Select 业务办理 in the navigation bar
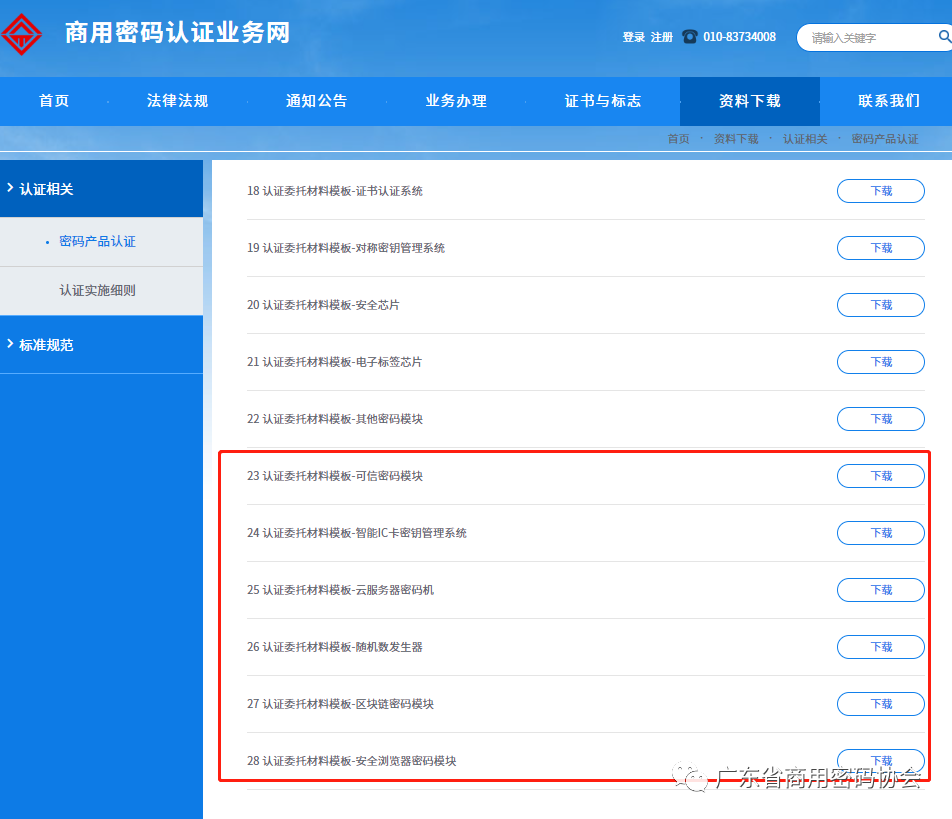Viewport: 952px width, 819px height. click(455, 101)
